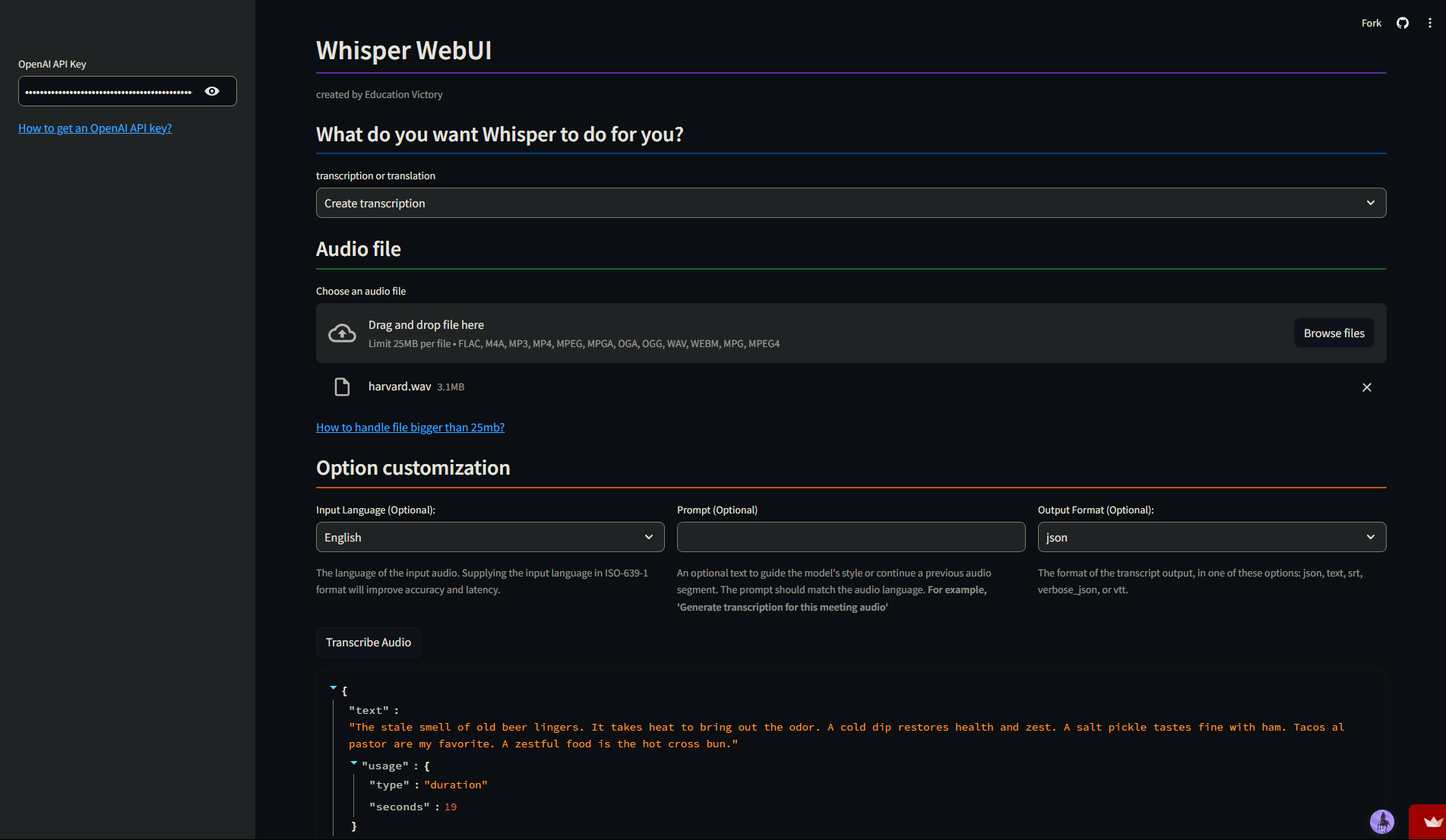Click the Drag and drop file here area
This screenshot has width=1446, height=840.
coord(851,333)
